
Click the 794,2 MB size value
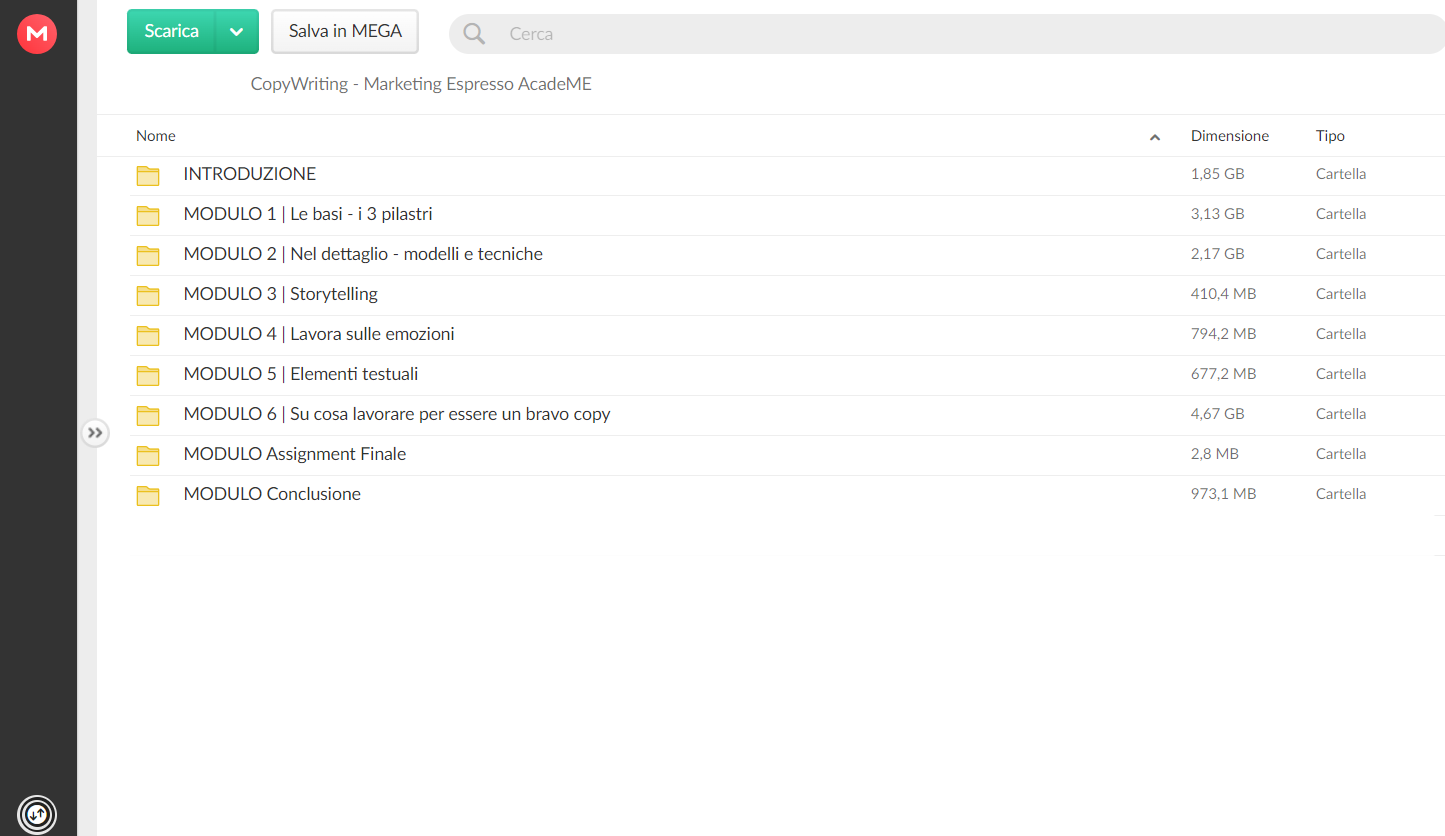pos(1223,334)
